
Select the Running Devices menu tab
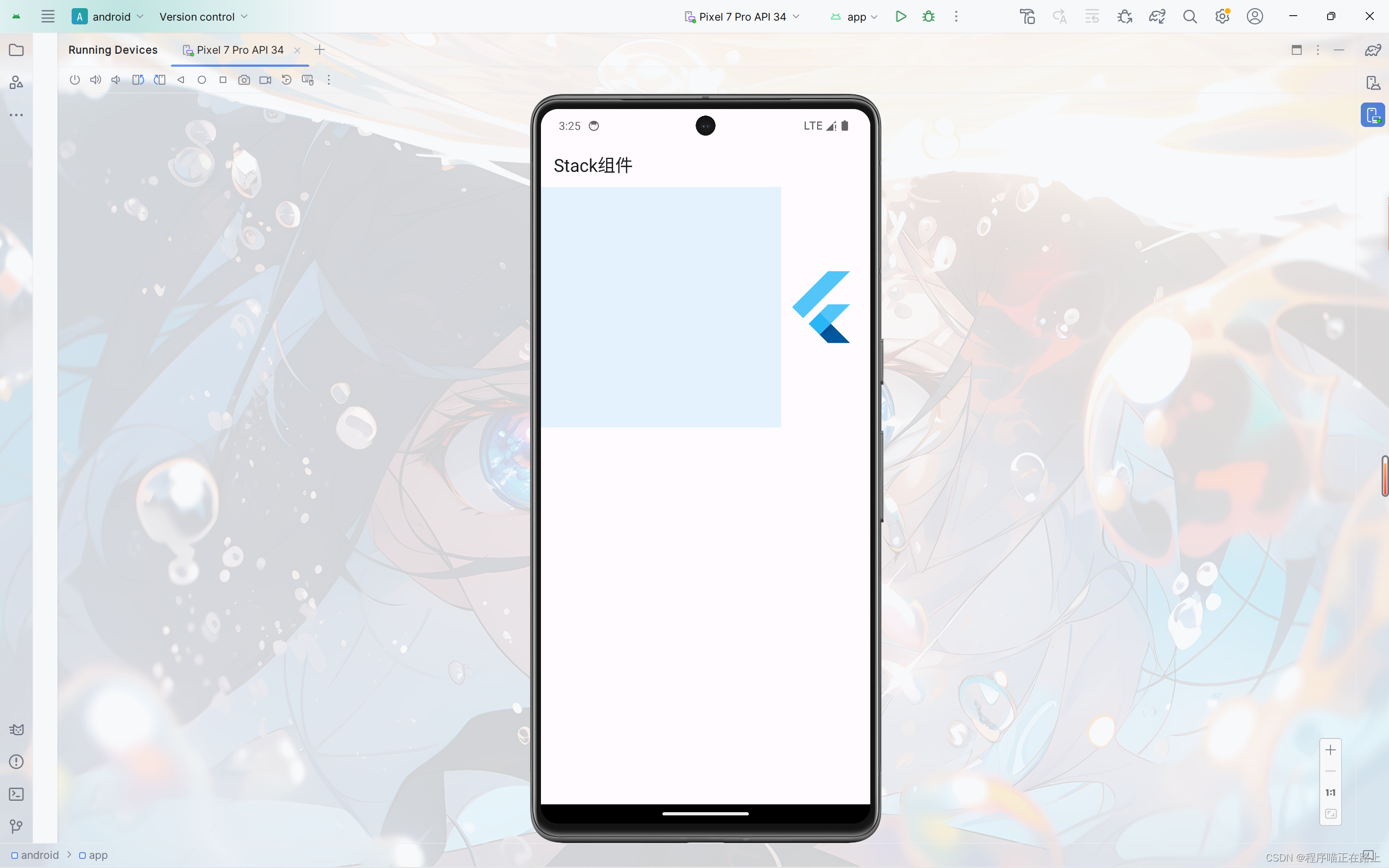point(113,49)
